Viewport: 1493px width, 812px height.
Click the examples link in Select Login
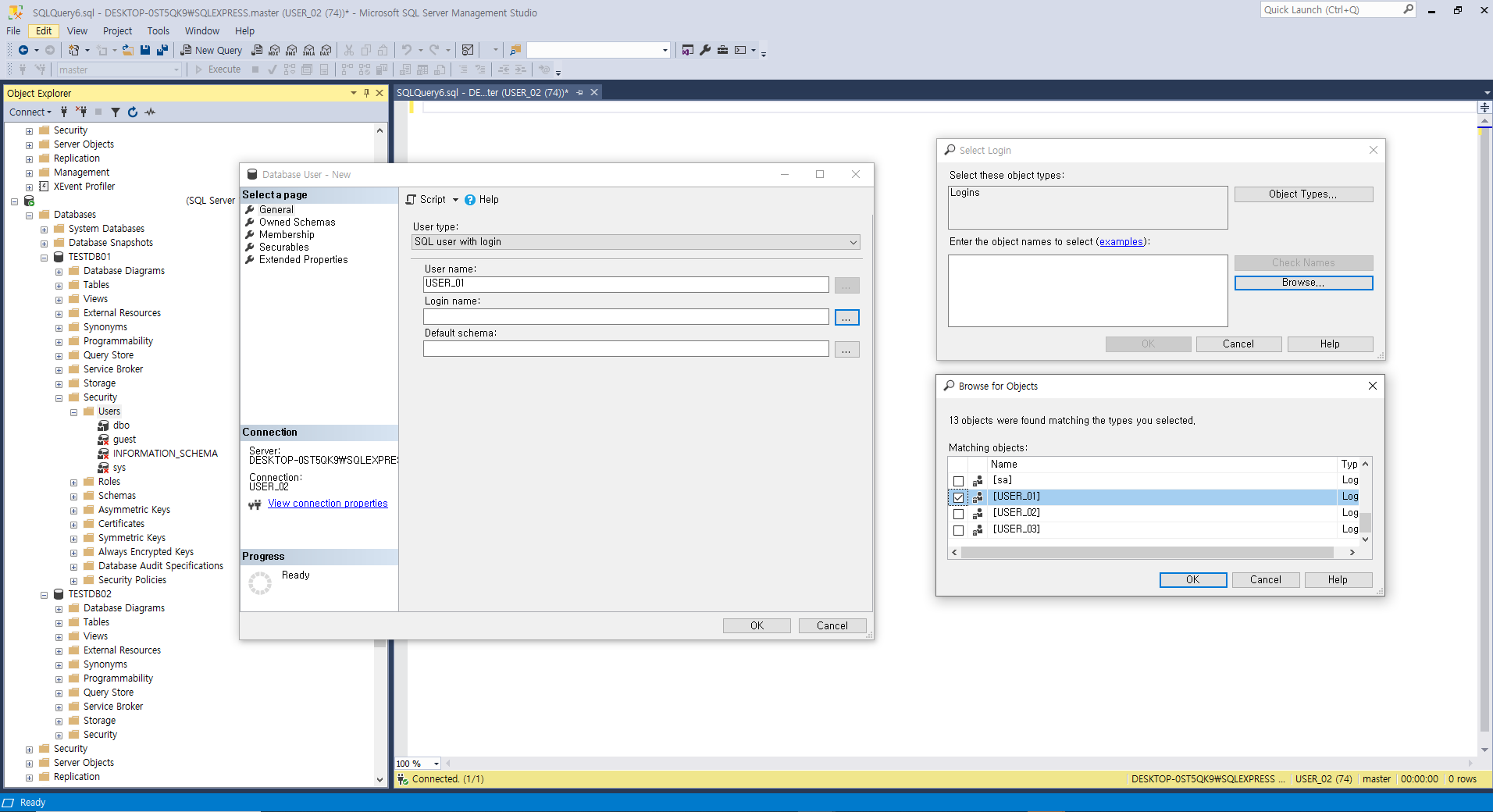[x=1121, y=242]
